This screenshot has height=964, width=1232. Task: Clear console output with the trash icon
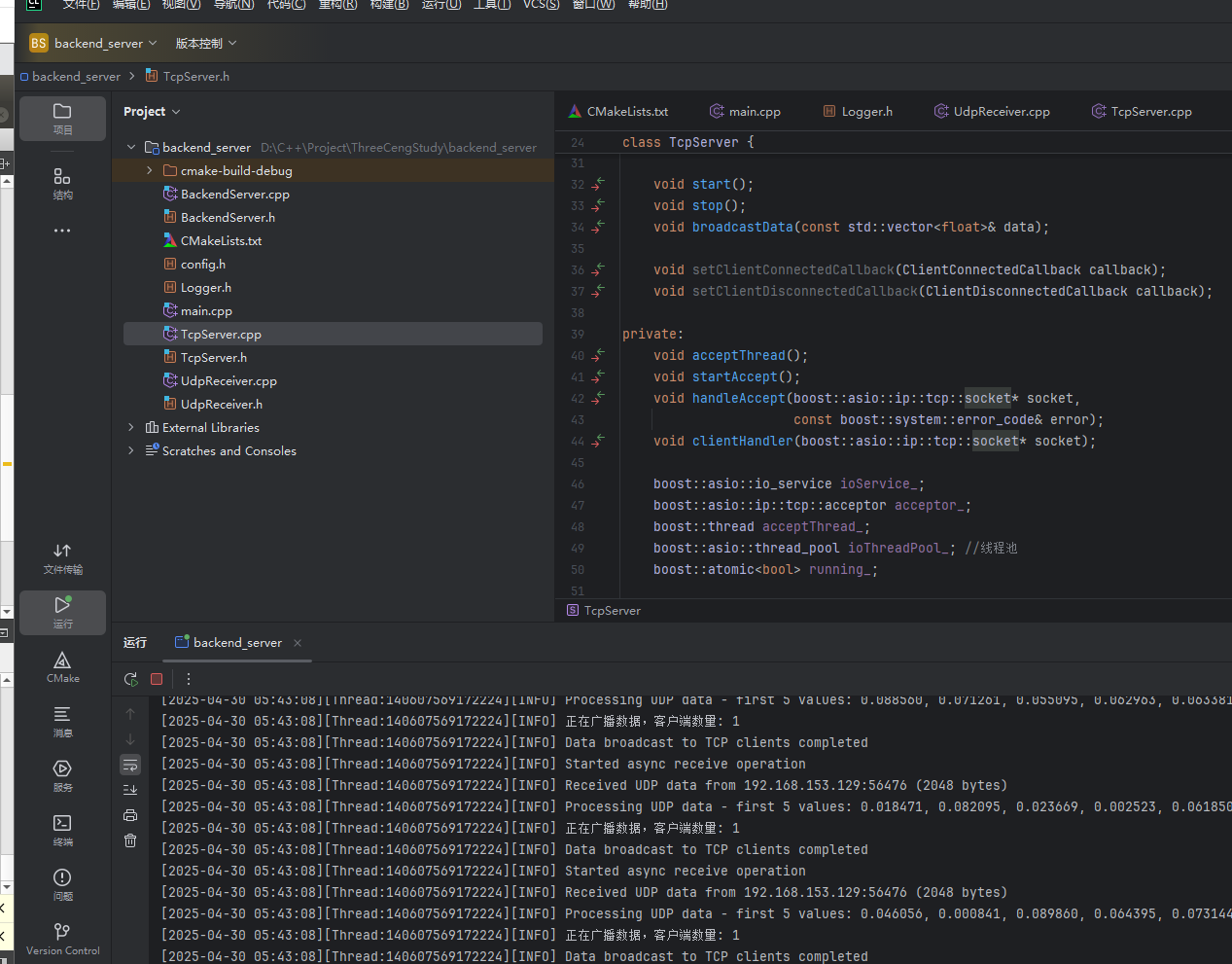(130, 840)
